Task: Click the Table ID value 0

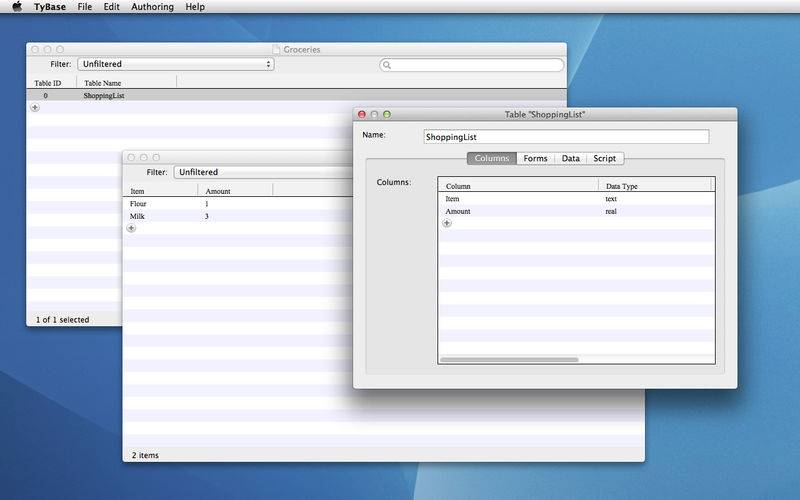Action: (45, 95)
